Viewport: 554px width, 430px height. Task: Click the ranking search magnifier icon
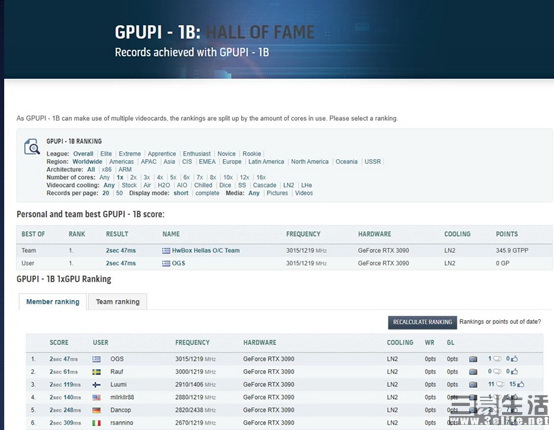[31, 147]
